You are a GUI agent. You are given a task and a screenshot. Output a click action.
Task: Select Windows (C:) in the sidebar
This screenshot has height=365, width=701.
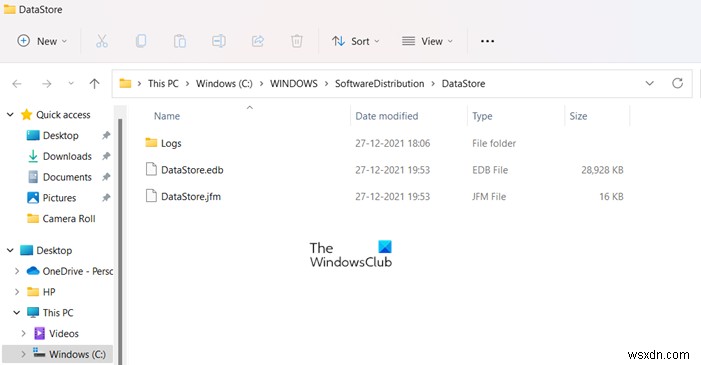click(77, 354)
